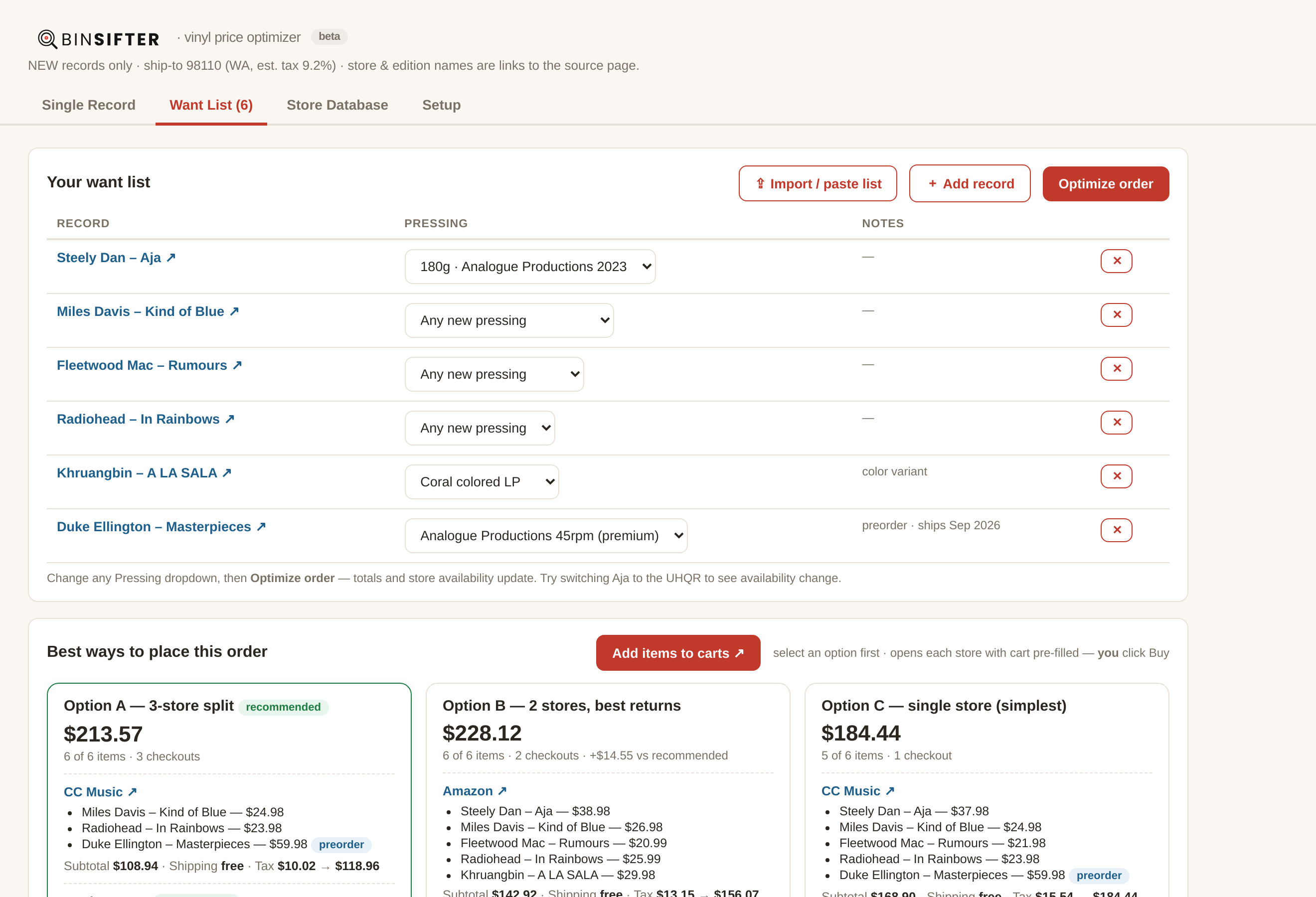Click 'Best ways to place this order' heading
The image size is (1316, 897).
(x=157, y=651)
